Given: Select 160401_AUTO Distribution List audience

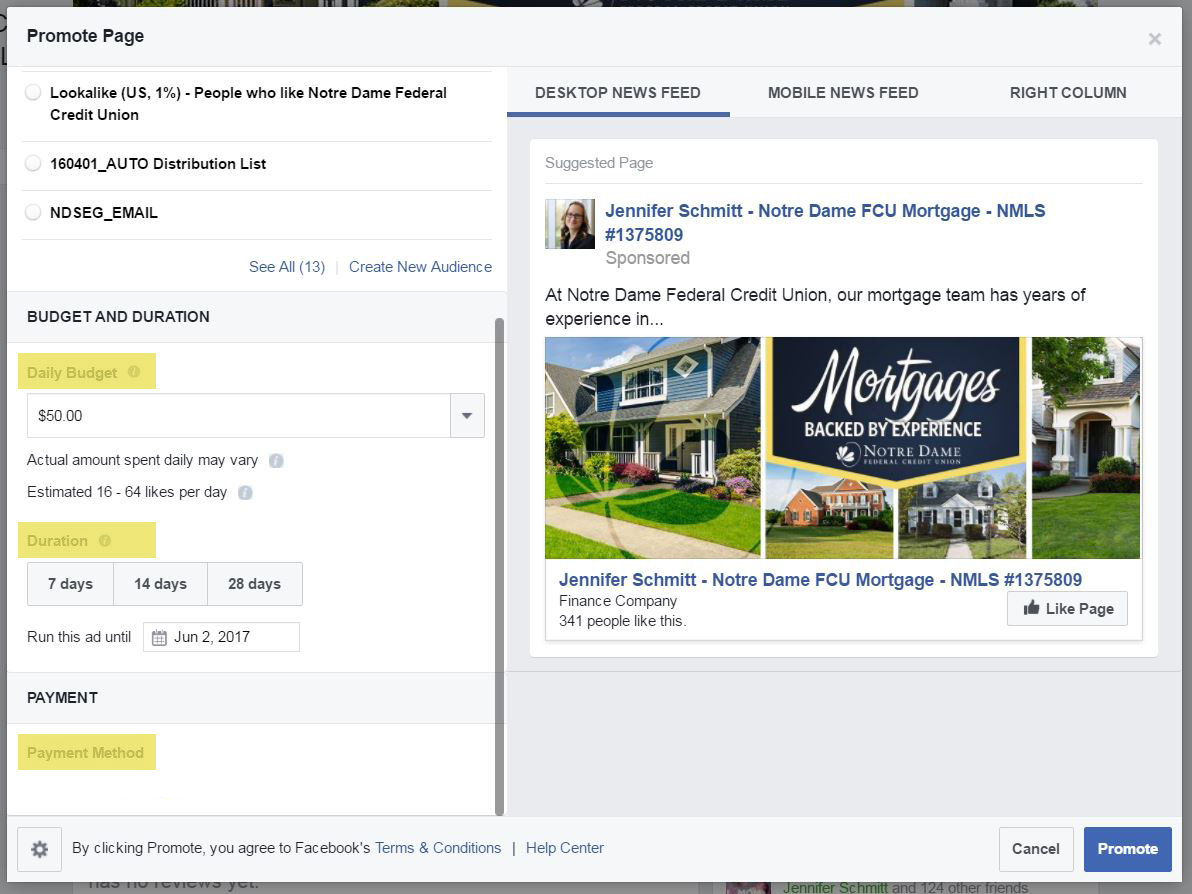Looking at the screenshot, I should (33, 163).
